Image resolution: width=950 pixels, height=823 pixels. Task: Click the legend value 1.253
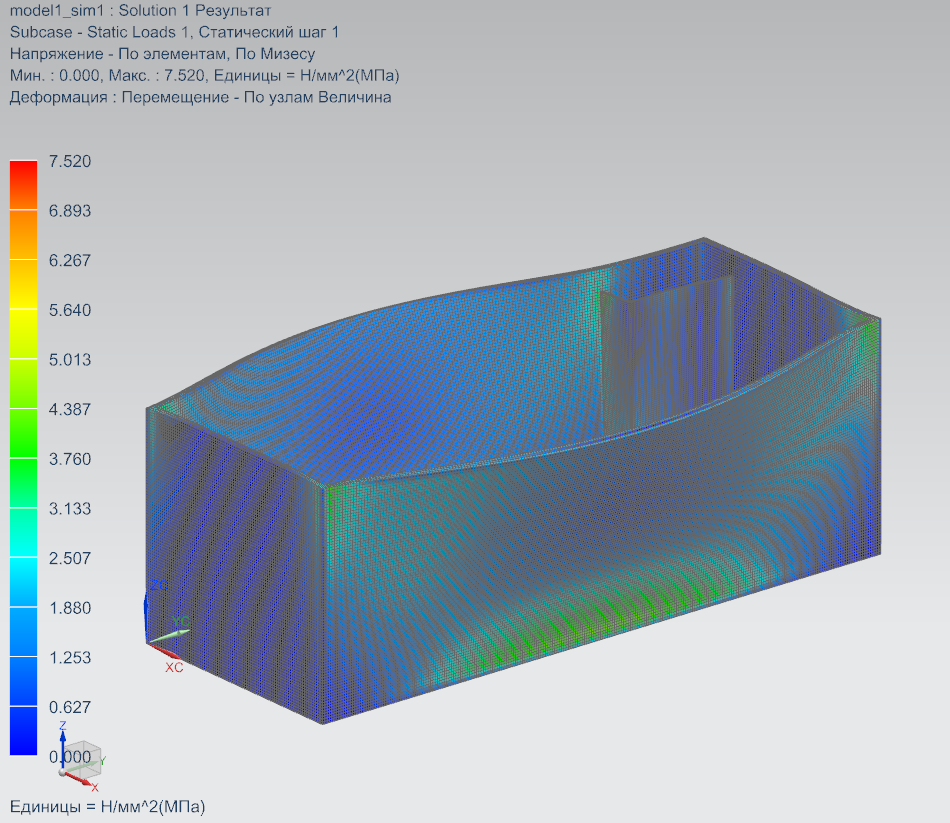point(70,657)
